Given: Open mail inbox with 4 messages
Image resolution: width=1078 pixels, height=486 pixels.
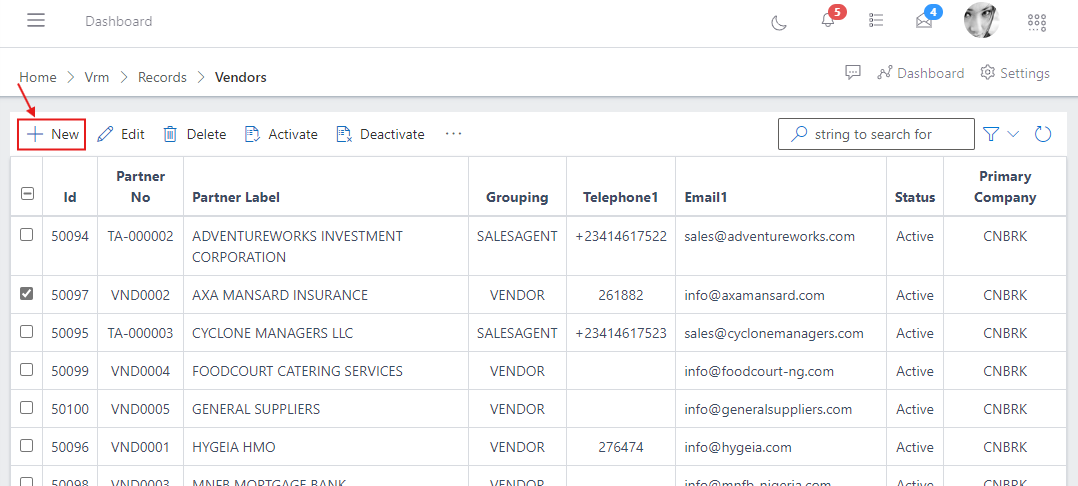Looking at the screenshot, I should pyautogui.click(x=924, y=21).
